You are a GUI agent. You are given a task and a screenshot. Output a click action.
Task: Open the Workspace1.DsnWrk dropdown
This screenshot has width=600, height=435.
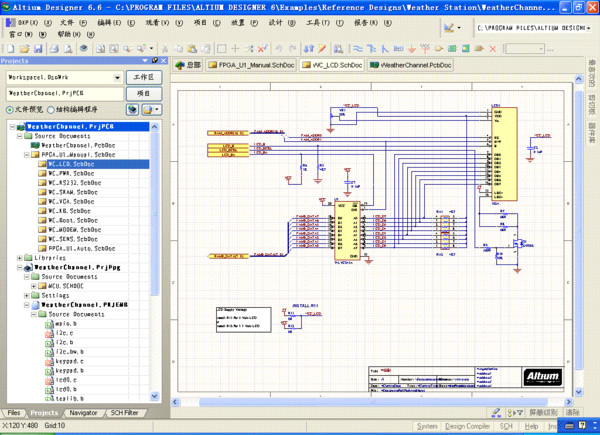click(x=117, y=76)
